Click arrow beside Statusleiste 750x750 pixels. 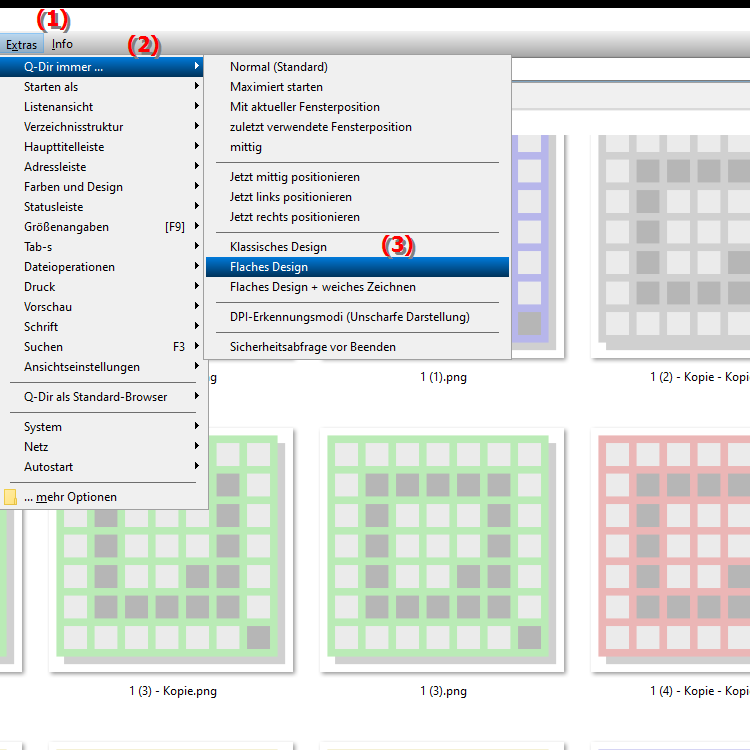coord(197,206)
